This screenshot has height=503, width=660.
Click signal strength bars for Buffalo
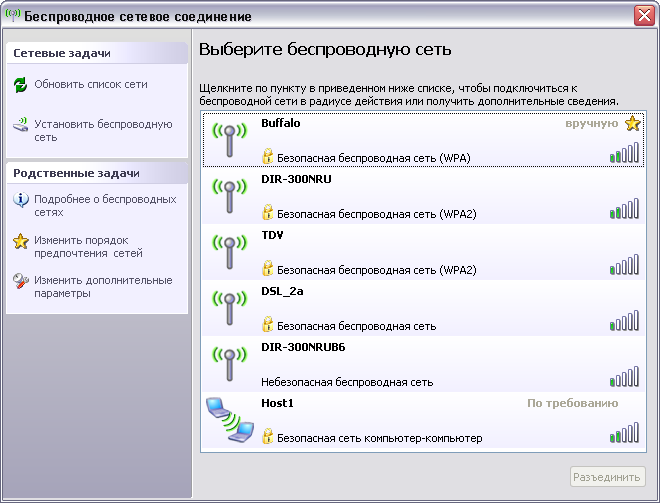624,152
